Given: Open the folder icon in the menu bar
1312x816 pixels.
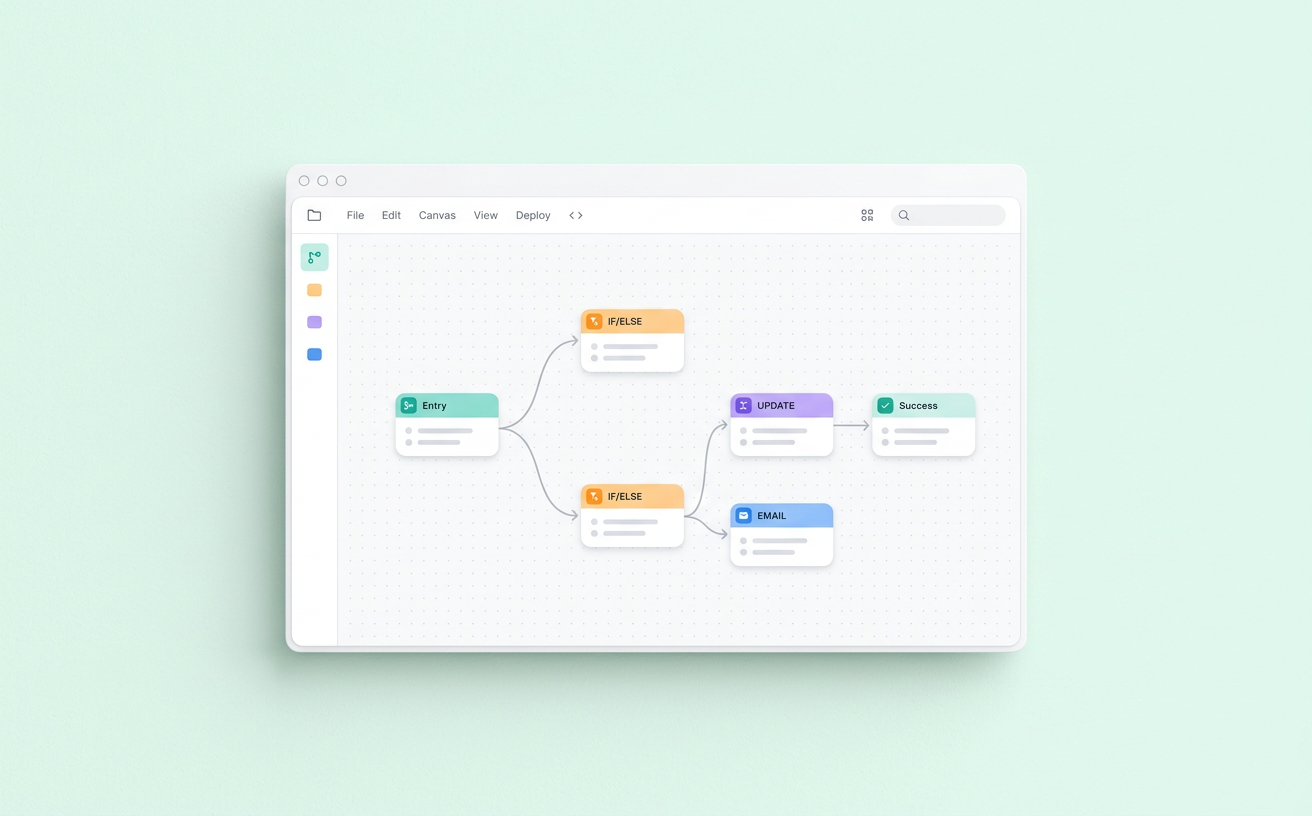Looking at the screenshot, I should tap(314, 215).
